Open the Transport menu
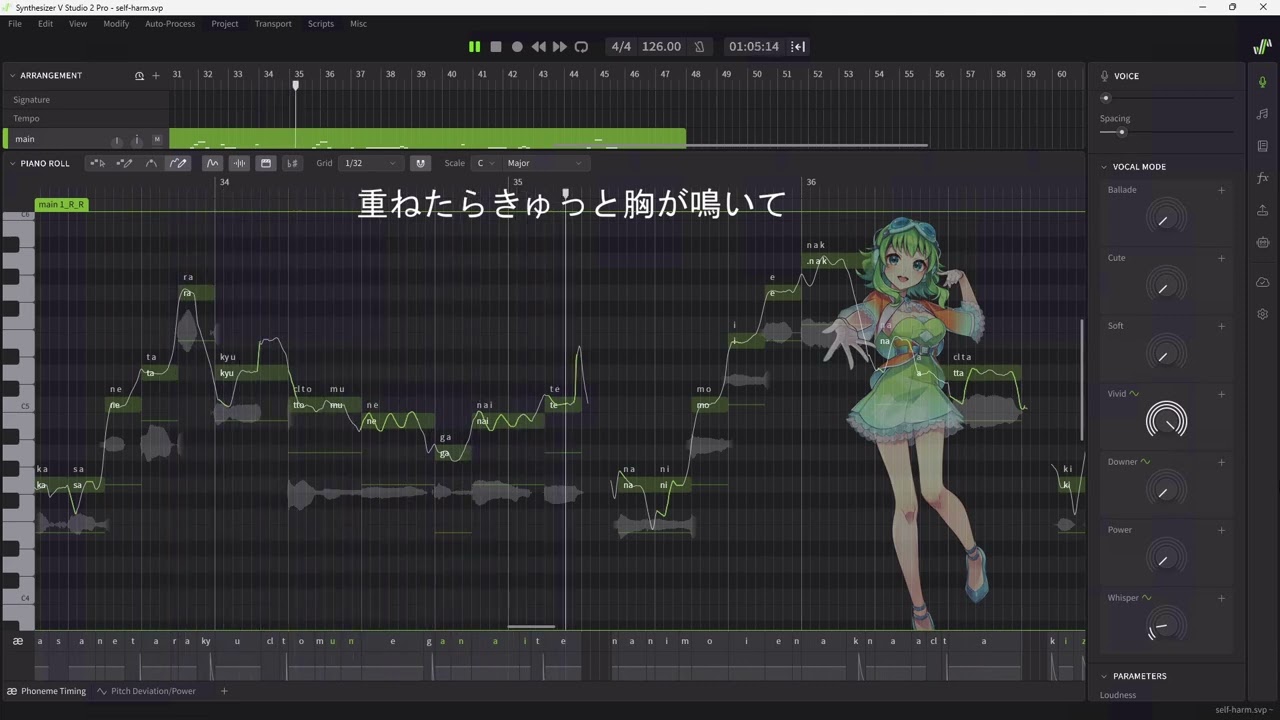Viewport: 1280px width, 720px height. [x=273, y=24]
